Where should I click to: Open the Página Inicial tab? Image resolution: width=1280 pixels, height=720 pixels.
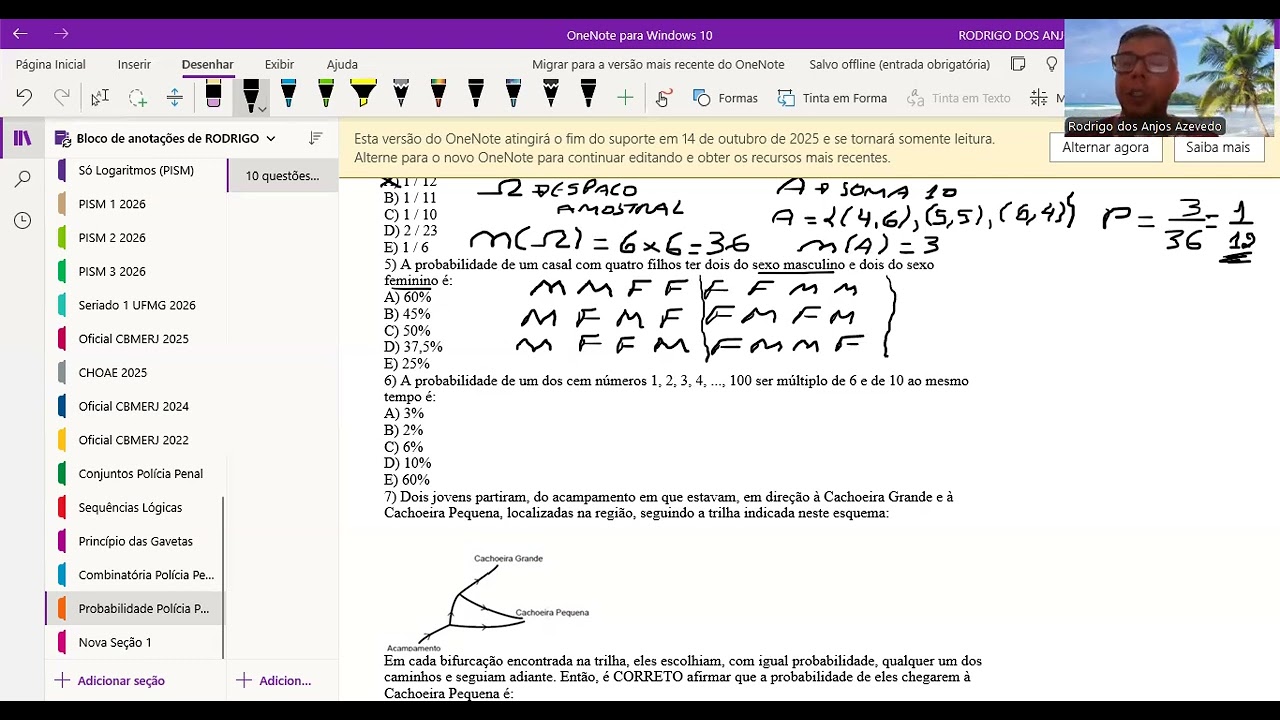(50, 64)
